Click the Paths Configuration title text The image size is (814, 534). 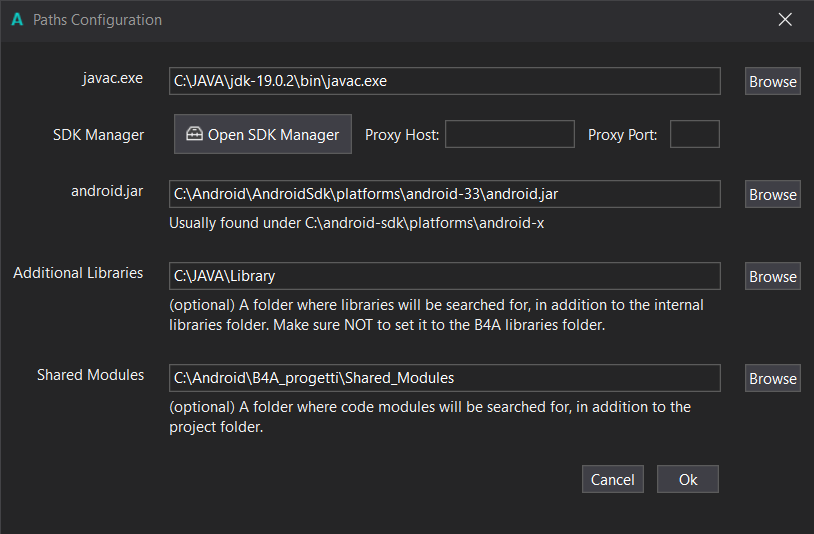click(x=97, y=20)
